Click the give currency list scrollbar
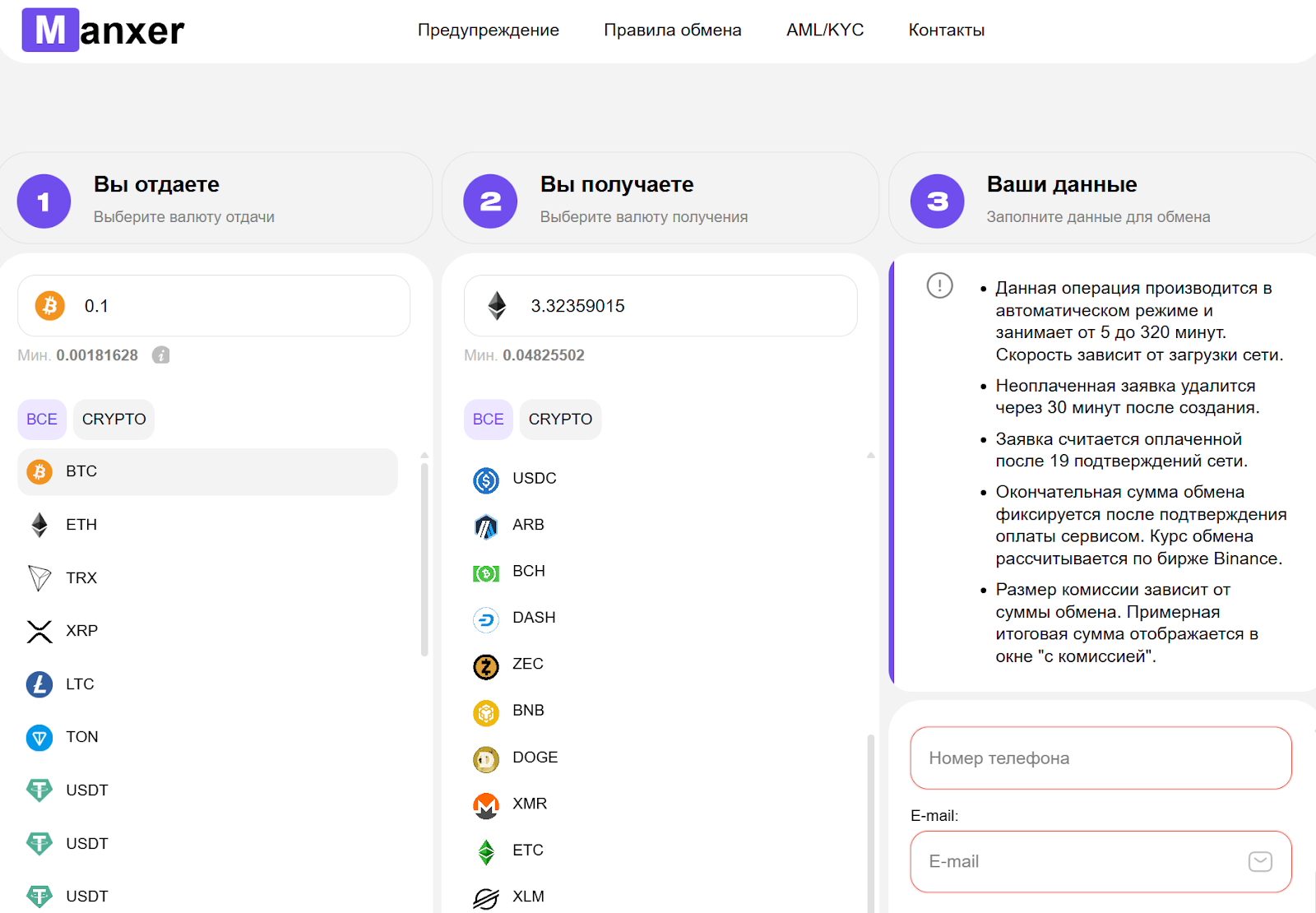 [424, 559]
